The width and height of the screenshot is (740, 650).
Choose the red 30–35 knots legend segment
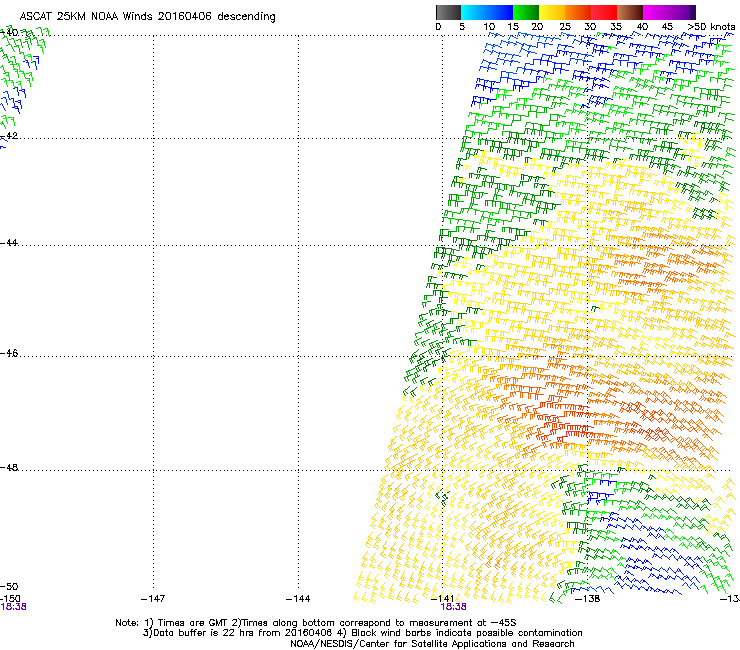[604, 12]
